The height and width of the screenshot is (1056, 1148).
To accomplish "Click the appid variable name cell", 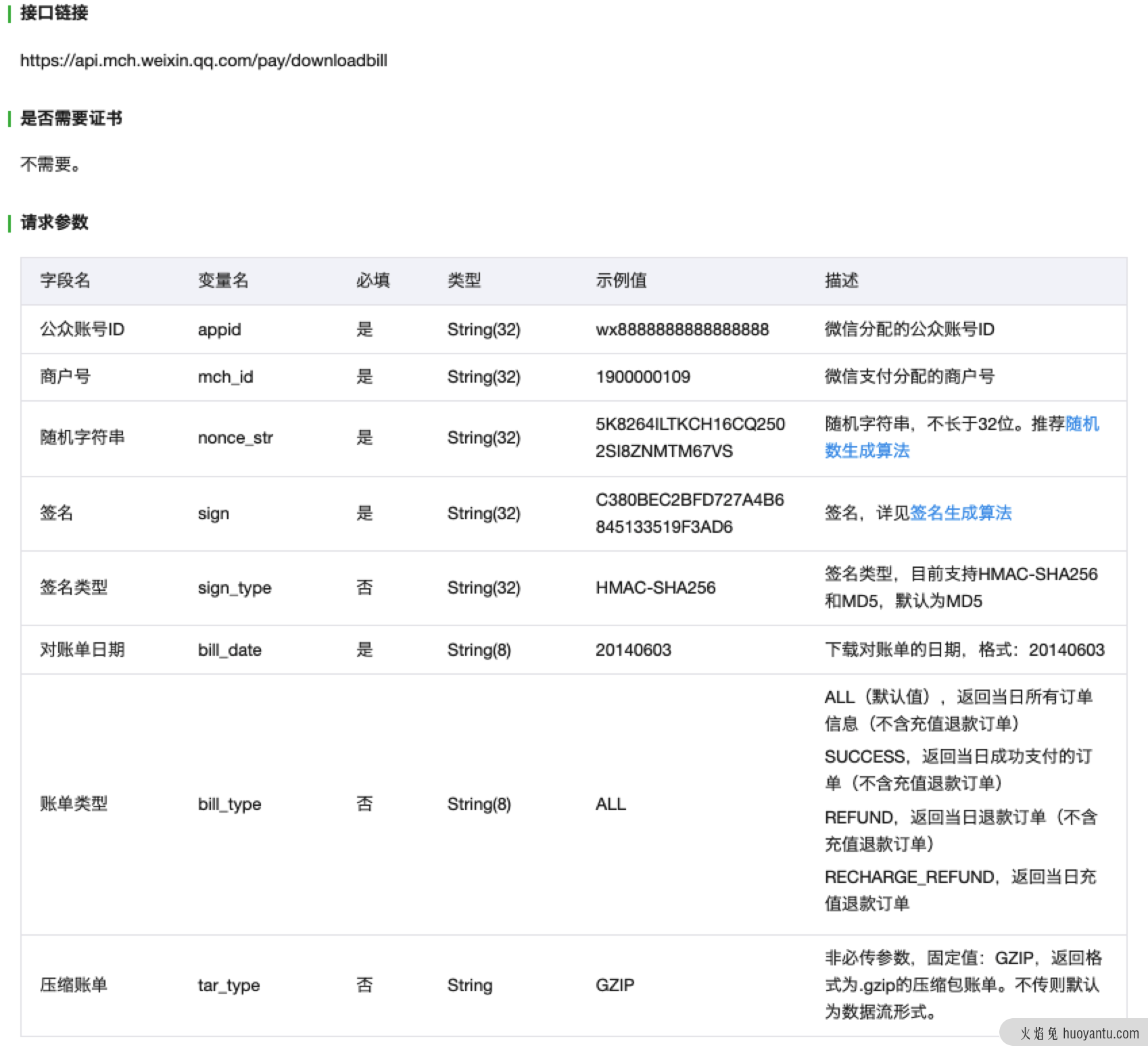I will [x=220, y=330].
